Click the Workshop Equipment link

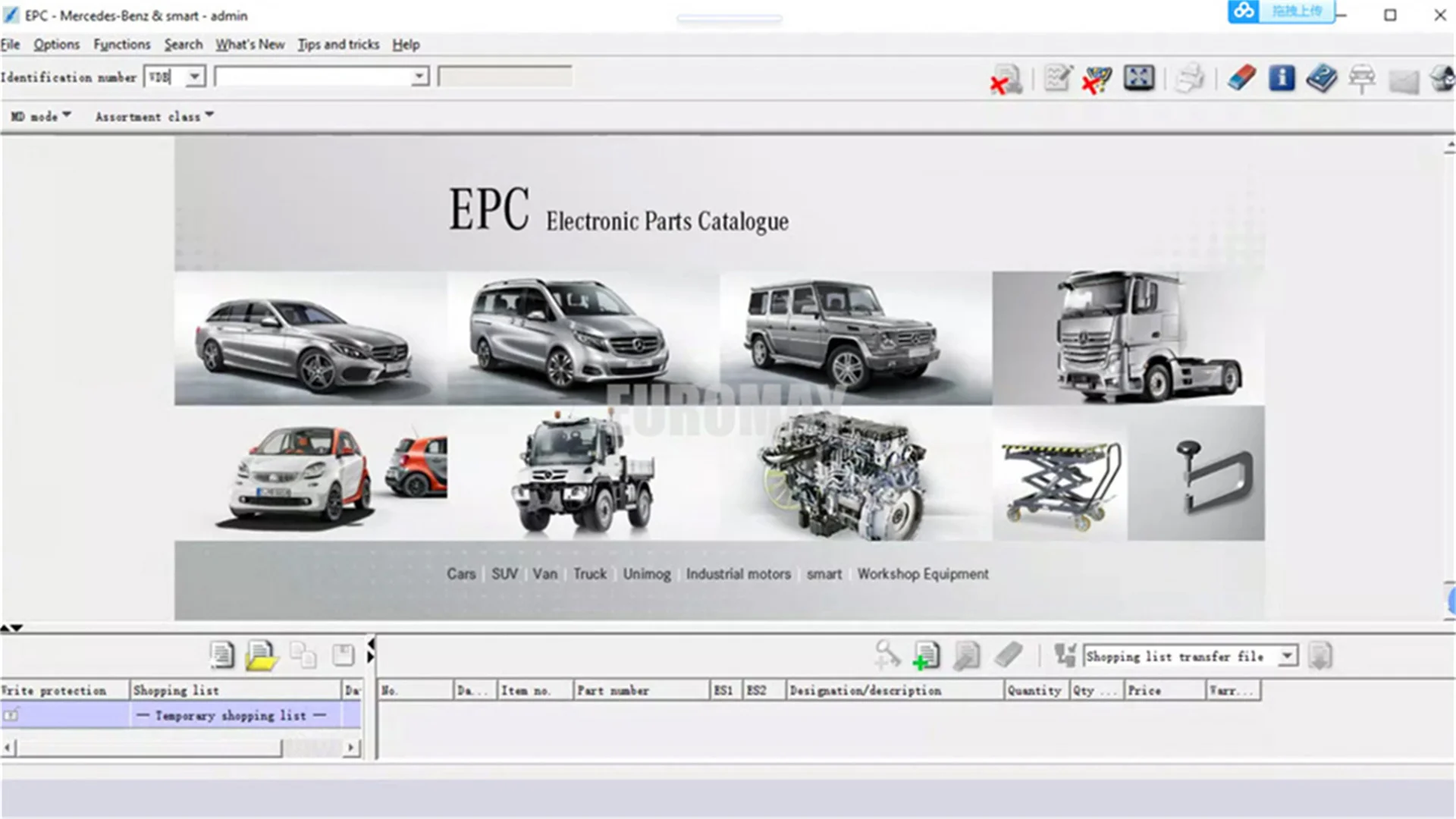(x=923, y=574)
